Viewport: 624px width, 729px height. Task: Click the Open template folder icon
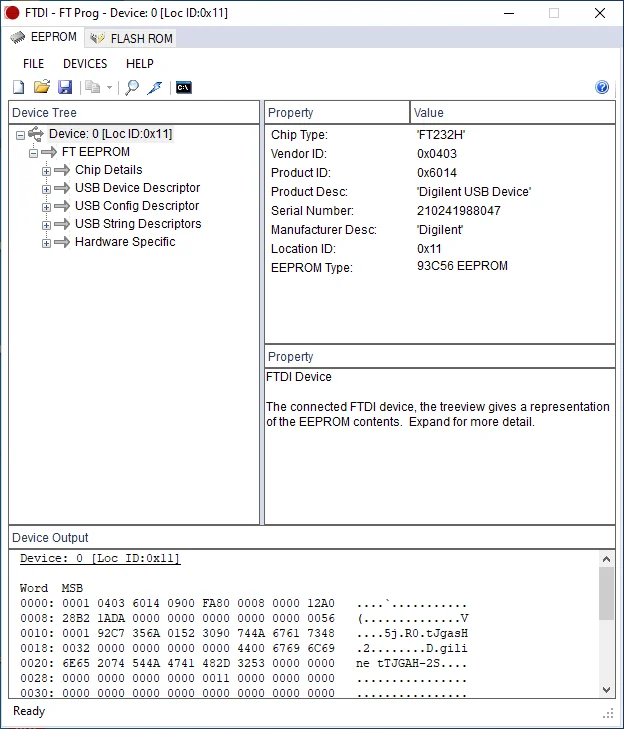pos(42,87)
